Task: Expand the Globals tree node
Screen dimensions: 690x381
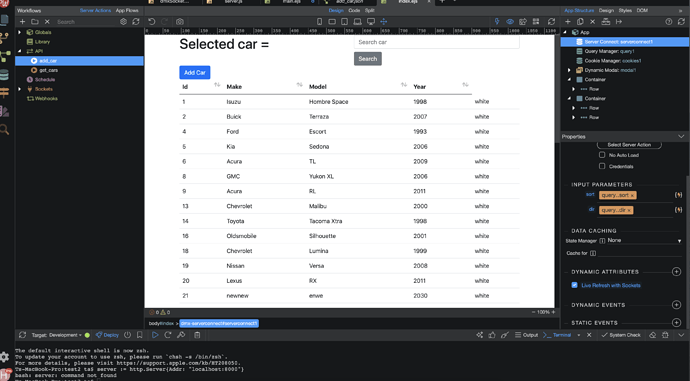Action: 19,32
